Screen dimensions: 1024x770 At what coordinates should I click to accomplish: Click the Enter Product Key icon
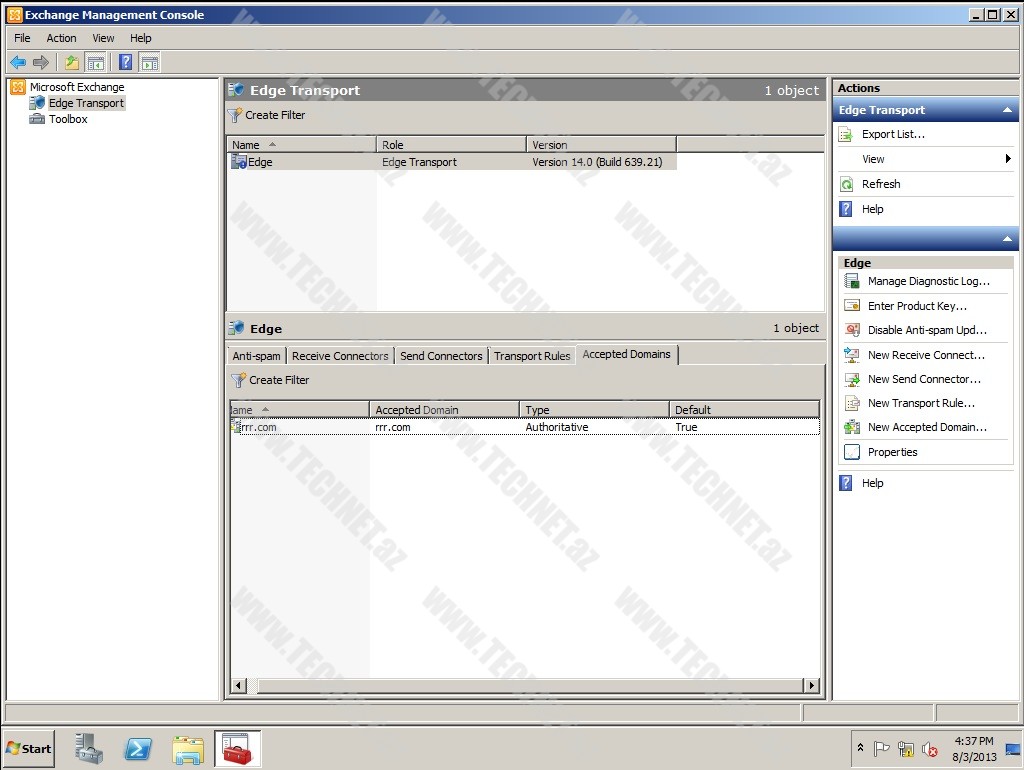tap(852, 306)
